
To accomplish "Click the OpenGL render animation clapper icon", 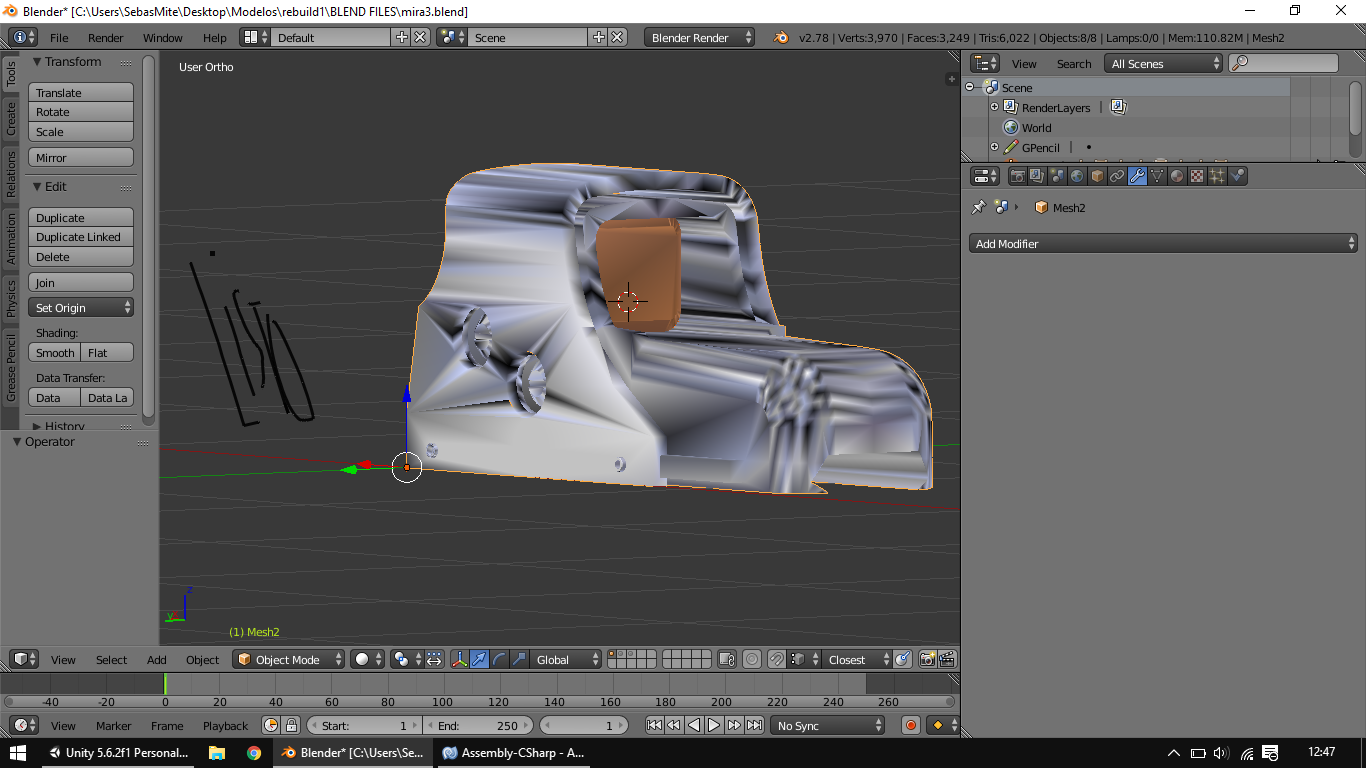I will 947,659.
